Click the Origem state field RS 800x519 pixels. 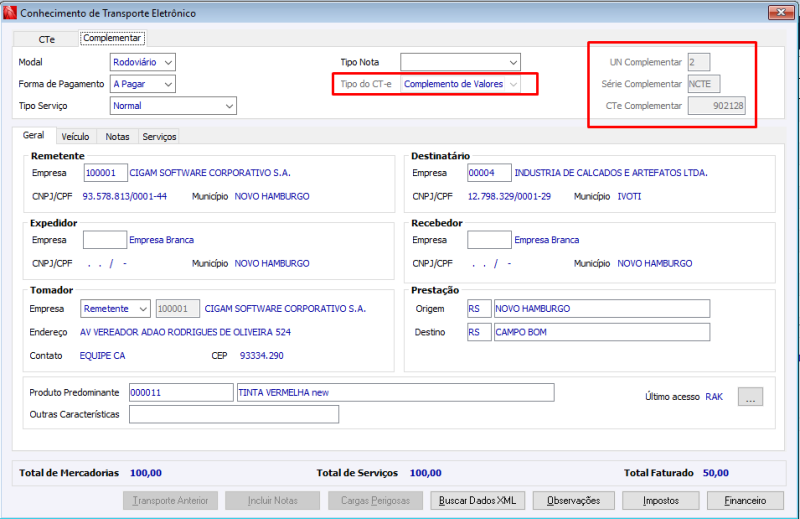pyautogui.click(x=479, y=309)
